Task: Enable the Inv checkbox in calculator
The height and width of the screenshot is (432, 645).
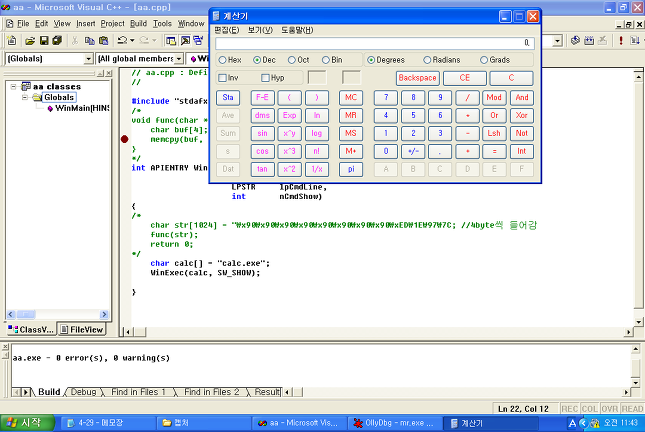Action: pos(223,78)
